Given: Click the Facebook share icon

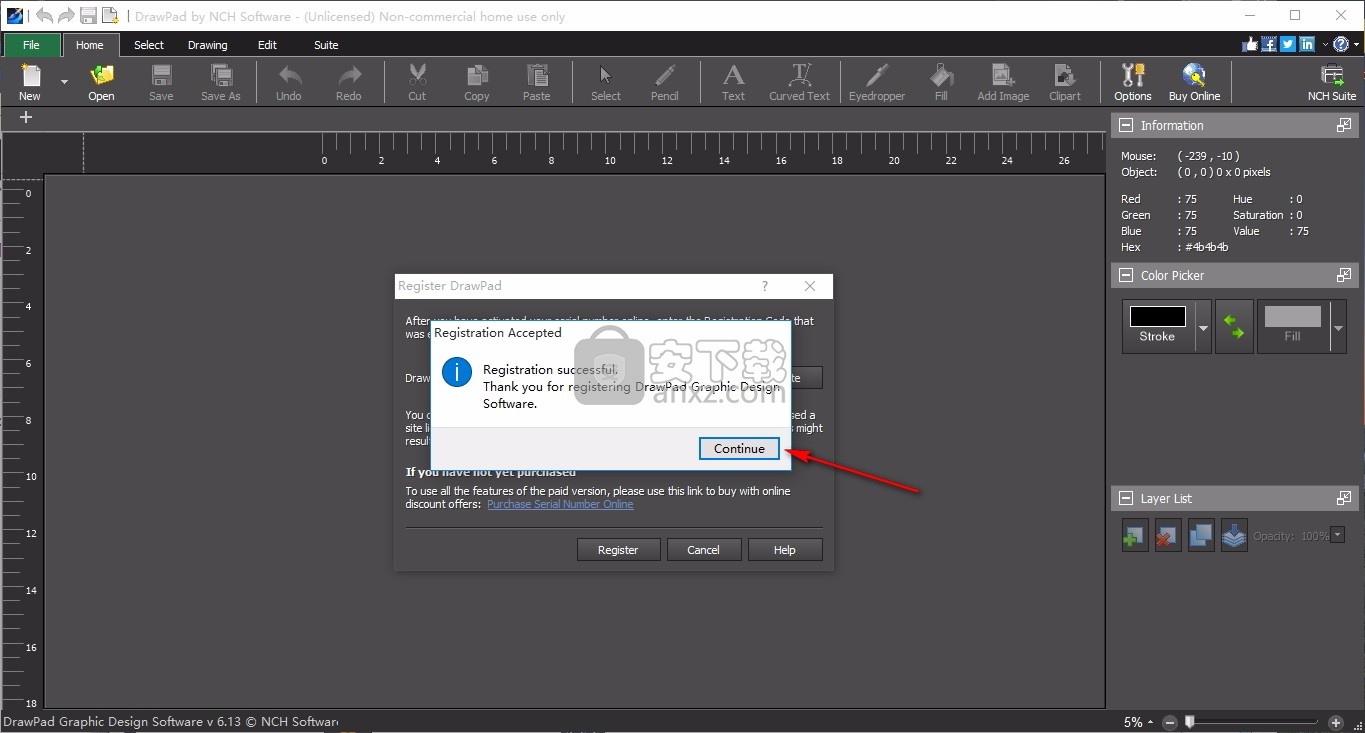Looking at the screenshot, I should click(x=1269, y=44).
